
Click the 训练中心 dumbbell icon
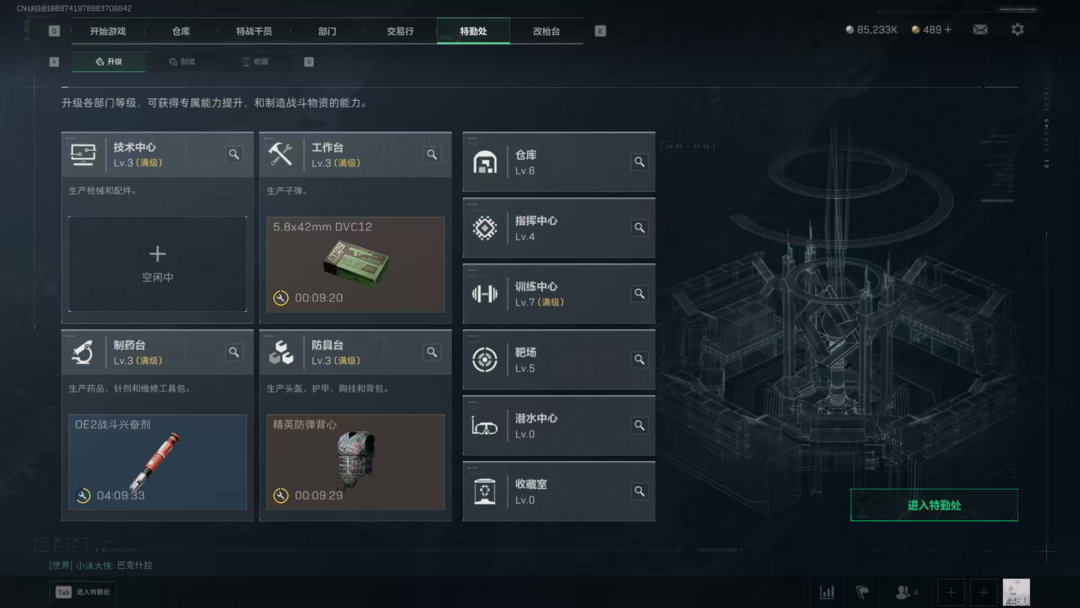pos(484,294)
